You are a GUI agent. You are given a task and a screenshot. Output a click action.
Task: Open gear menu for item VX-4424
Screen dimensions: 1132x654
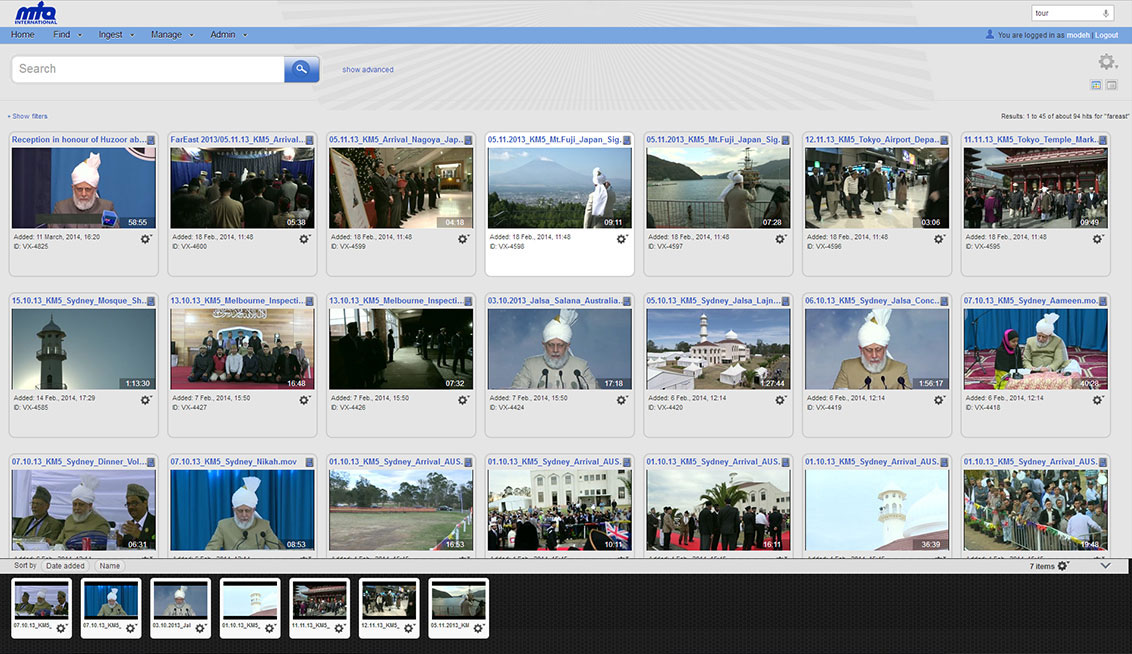[x=622, y=400]
